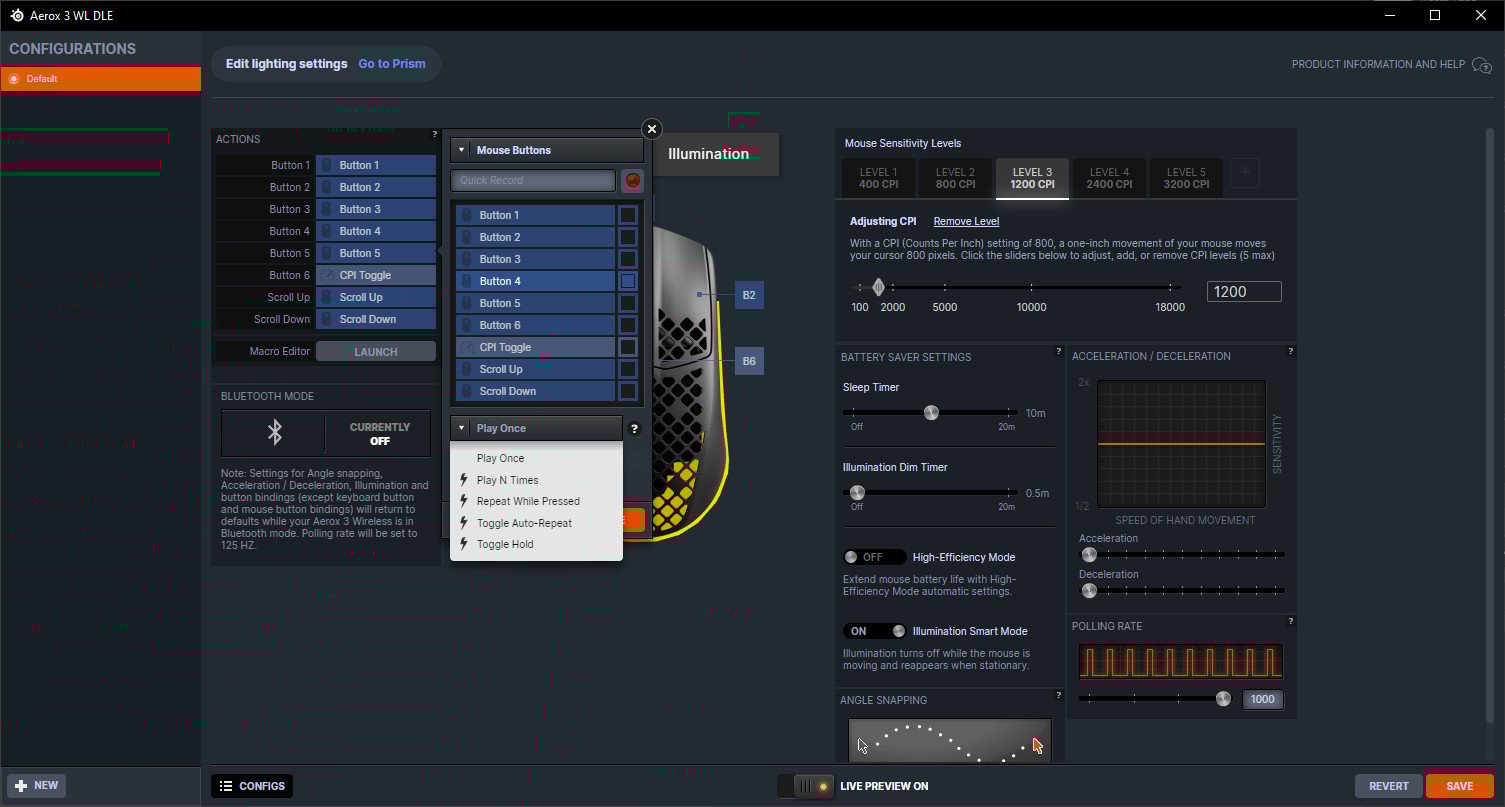The height and width of the screenshot is (807, 1505).
Task: Switch to Level 5 3200 CPI tab
Action: tap(1186, 178)
